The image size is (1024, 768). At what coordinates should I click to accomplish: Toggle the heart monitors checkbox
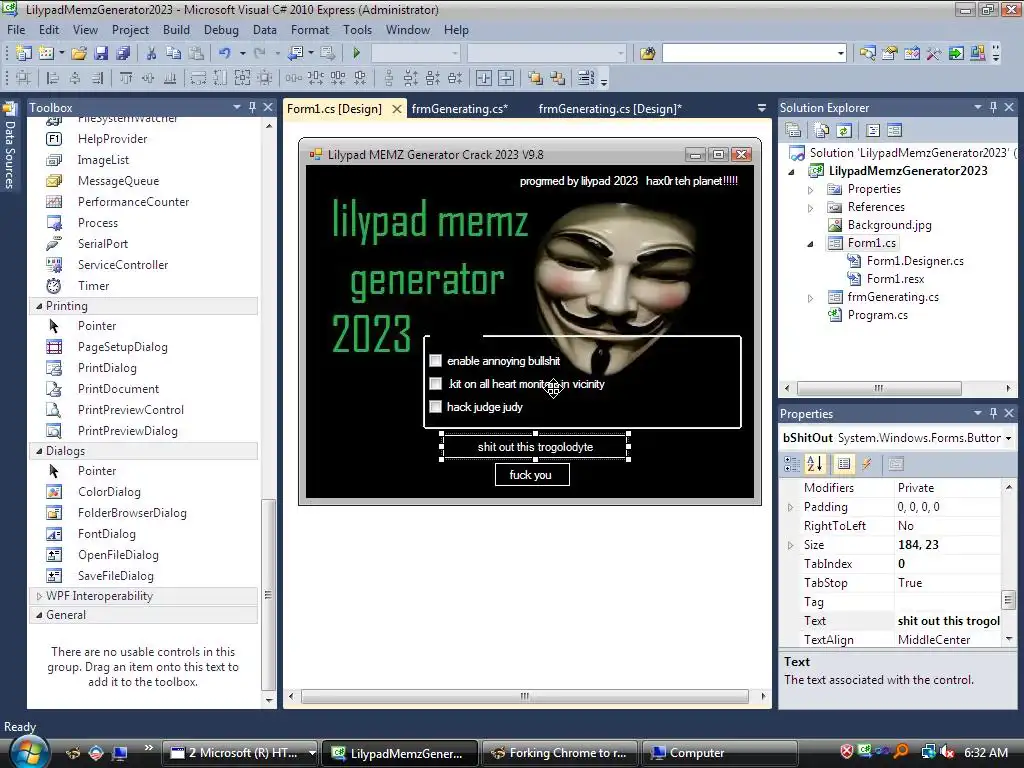pyautogui.click(x=436, y=384)
